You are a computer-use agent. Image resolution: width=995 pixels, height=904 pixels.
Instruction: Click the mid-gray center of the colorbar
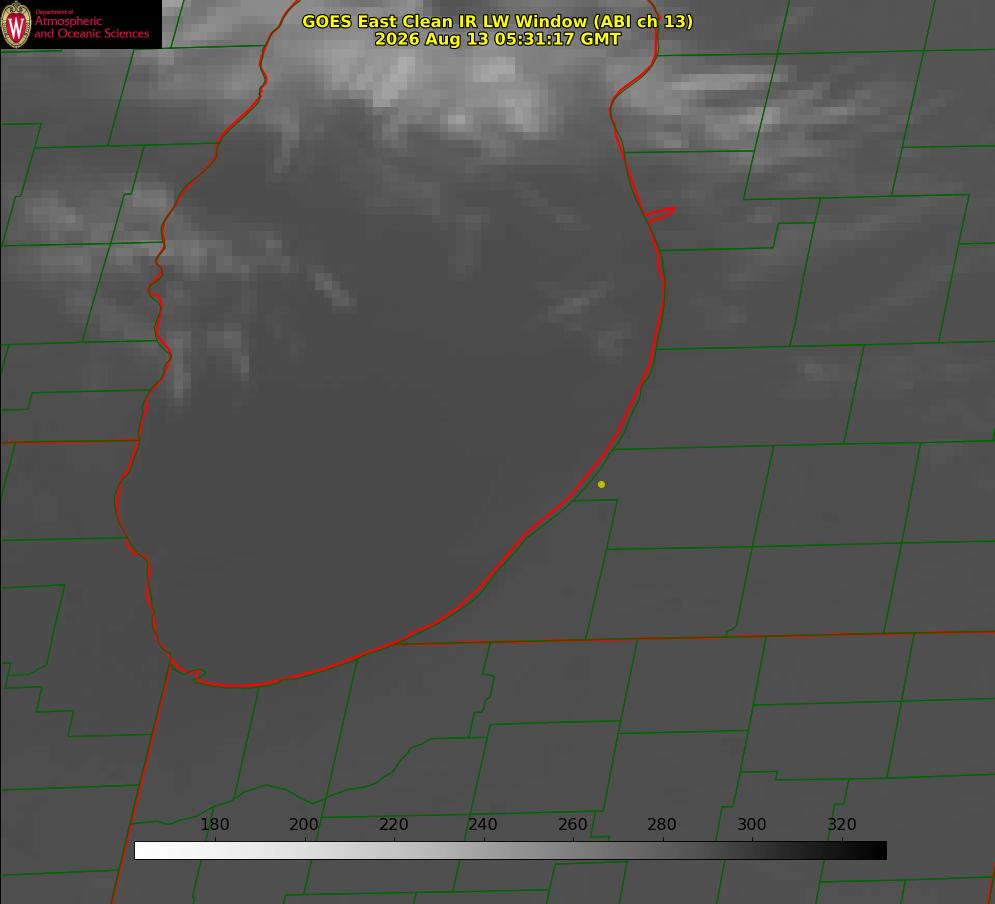click(510, 851)
